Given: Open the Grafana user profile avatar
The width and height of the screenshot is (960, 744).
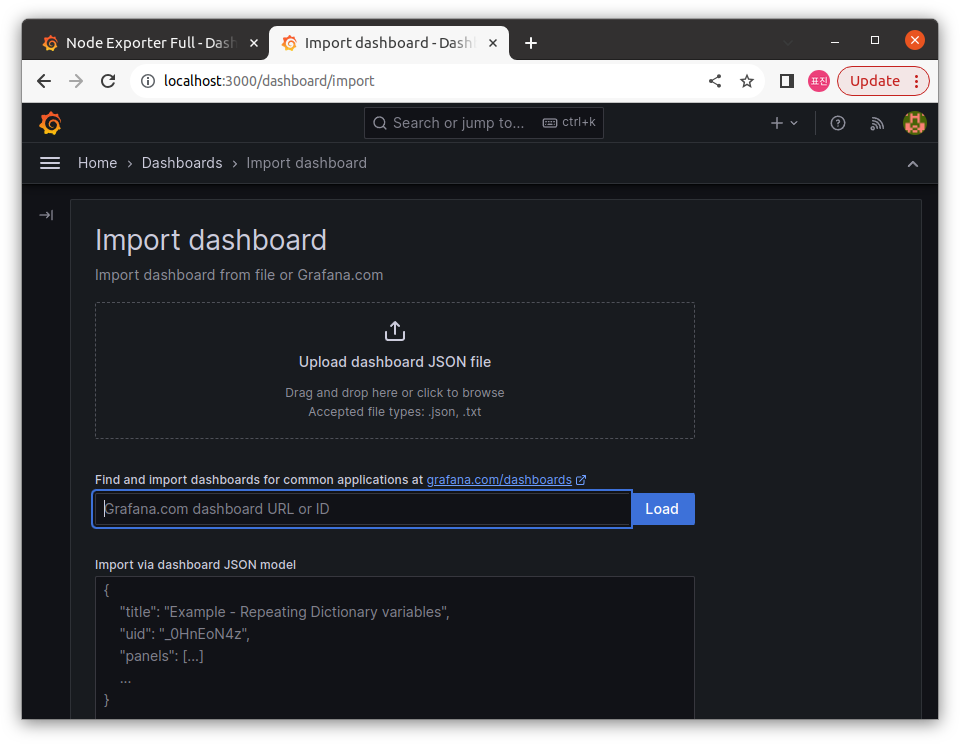Looking at the screenshot, I should point(915,123).
